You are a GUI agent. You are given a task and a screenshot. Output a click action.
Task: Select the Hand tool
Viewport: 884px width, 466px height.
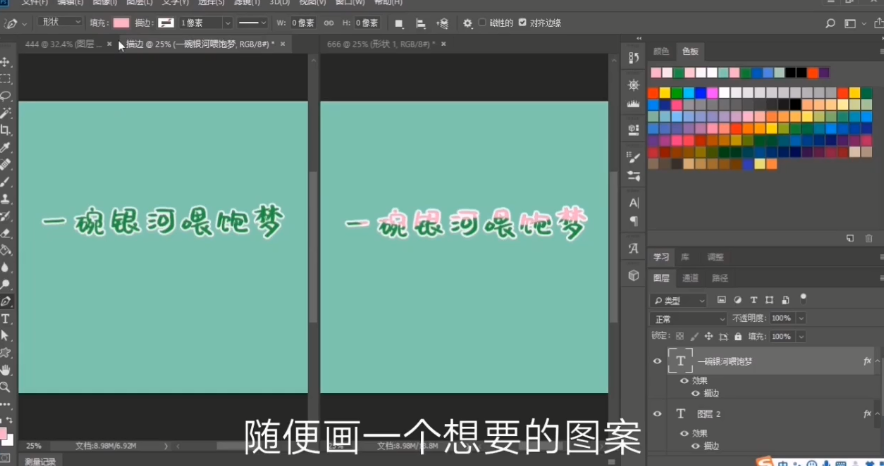[x=6, y=370]
